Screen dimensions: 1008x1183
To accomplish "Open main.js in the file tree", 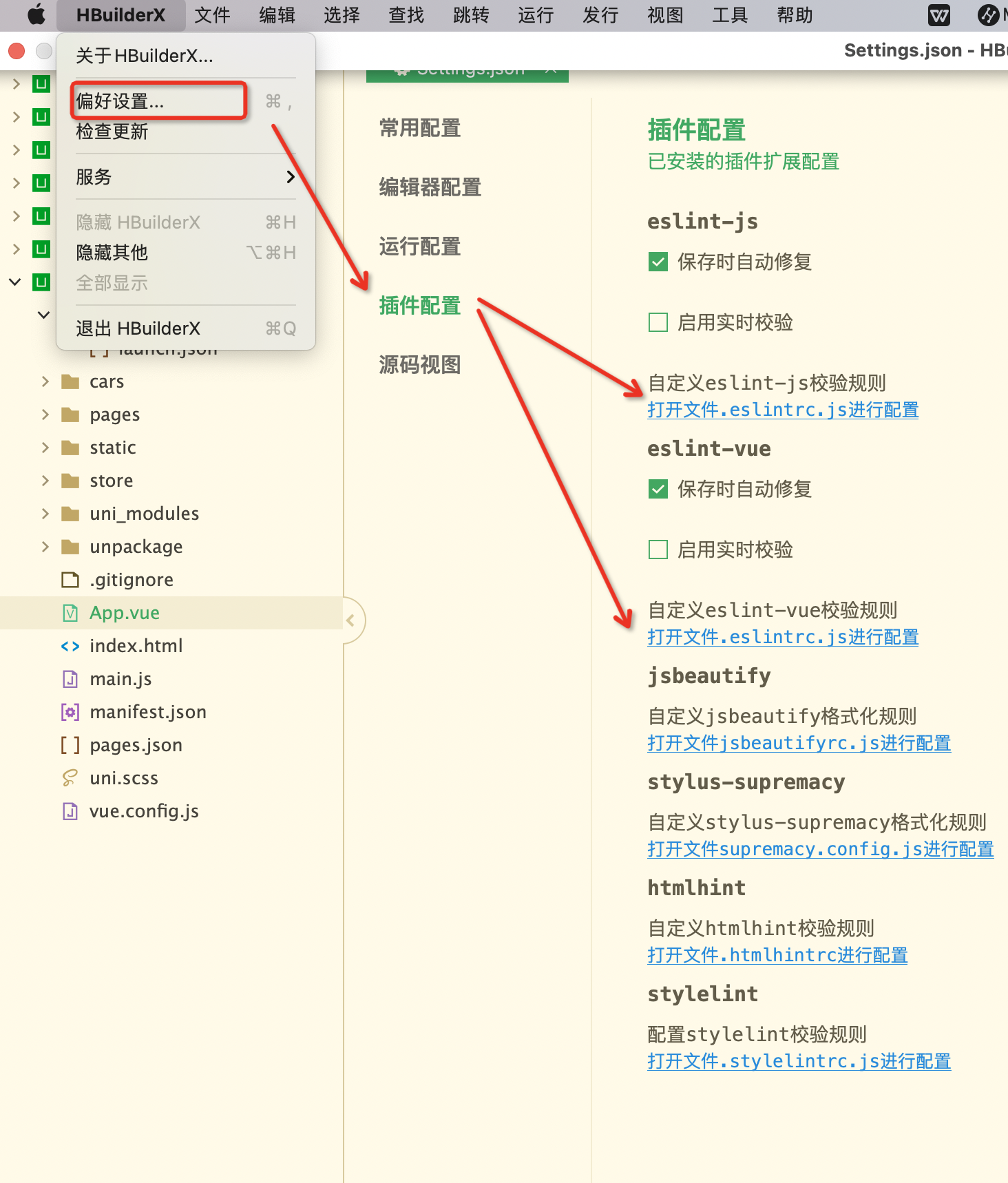I will click(x=120, y=679).
